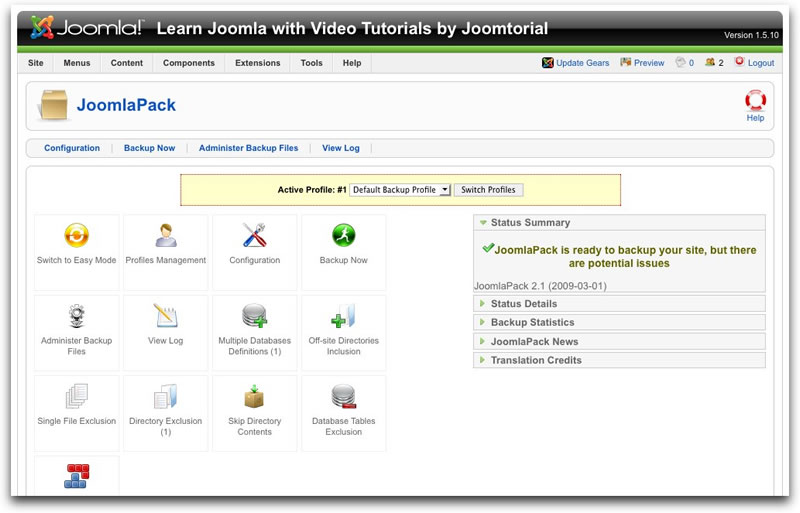Click the red and blue blocks icon
This screenshot has width=800, height=513.
point(77,476)
